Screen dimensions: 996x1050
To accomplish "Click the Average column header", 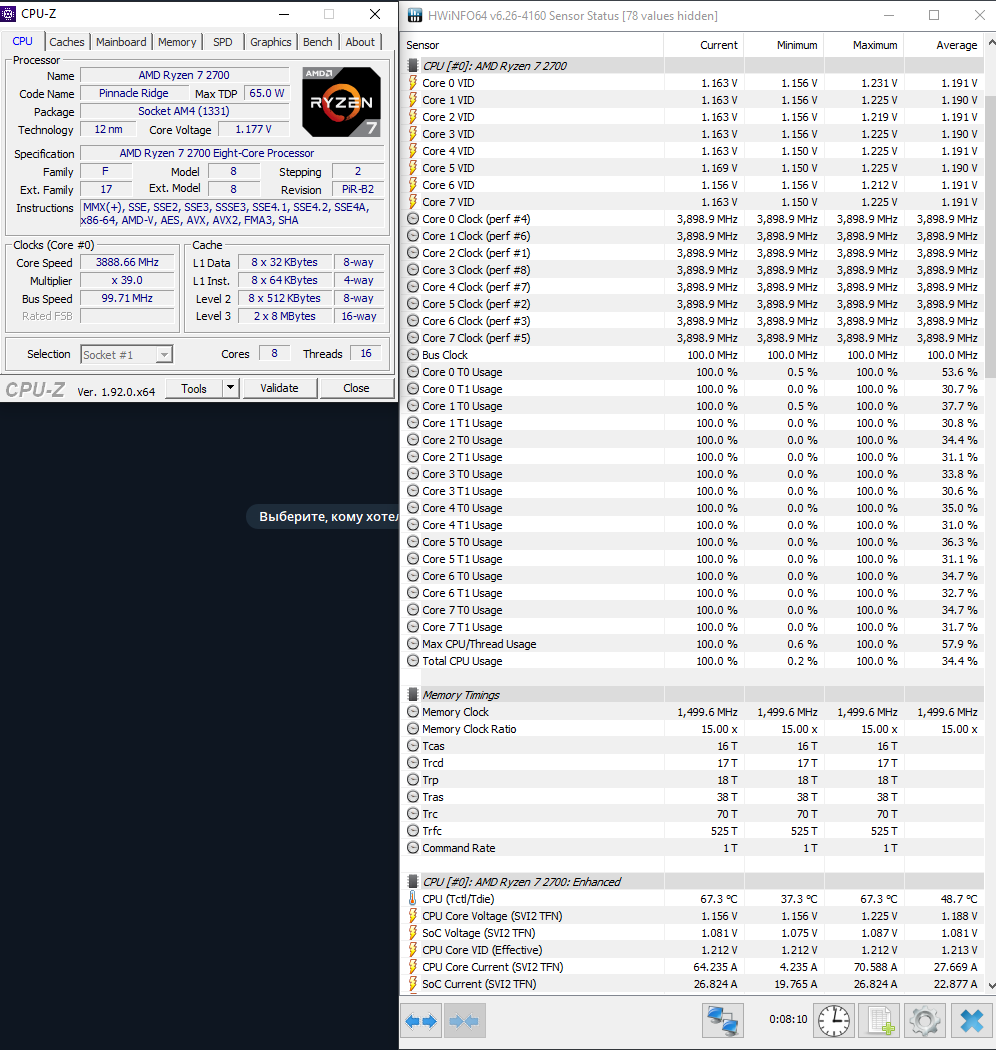I will click(944, 45).
